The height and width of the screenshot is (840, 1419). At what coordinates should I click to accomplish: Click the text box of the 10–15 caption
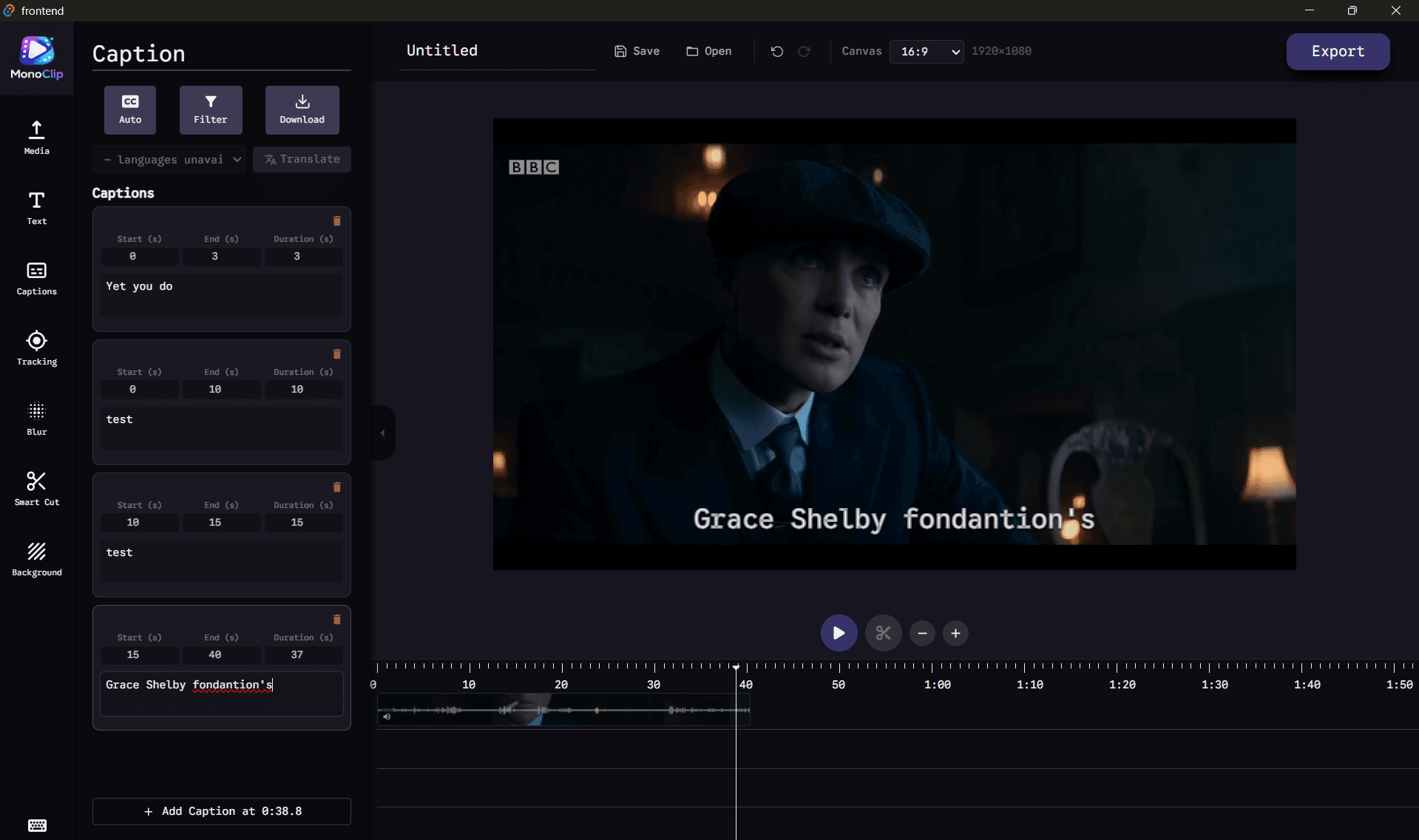coord(222,561)
